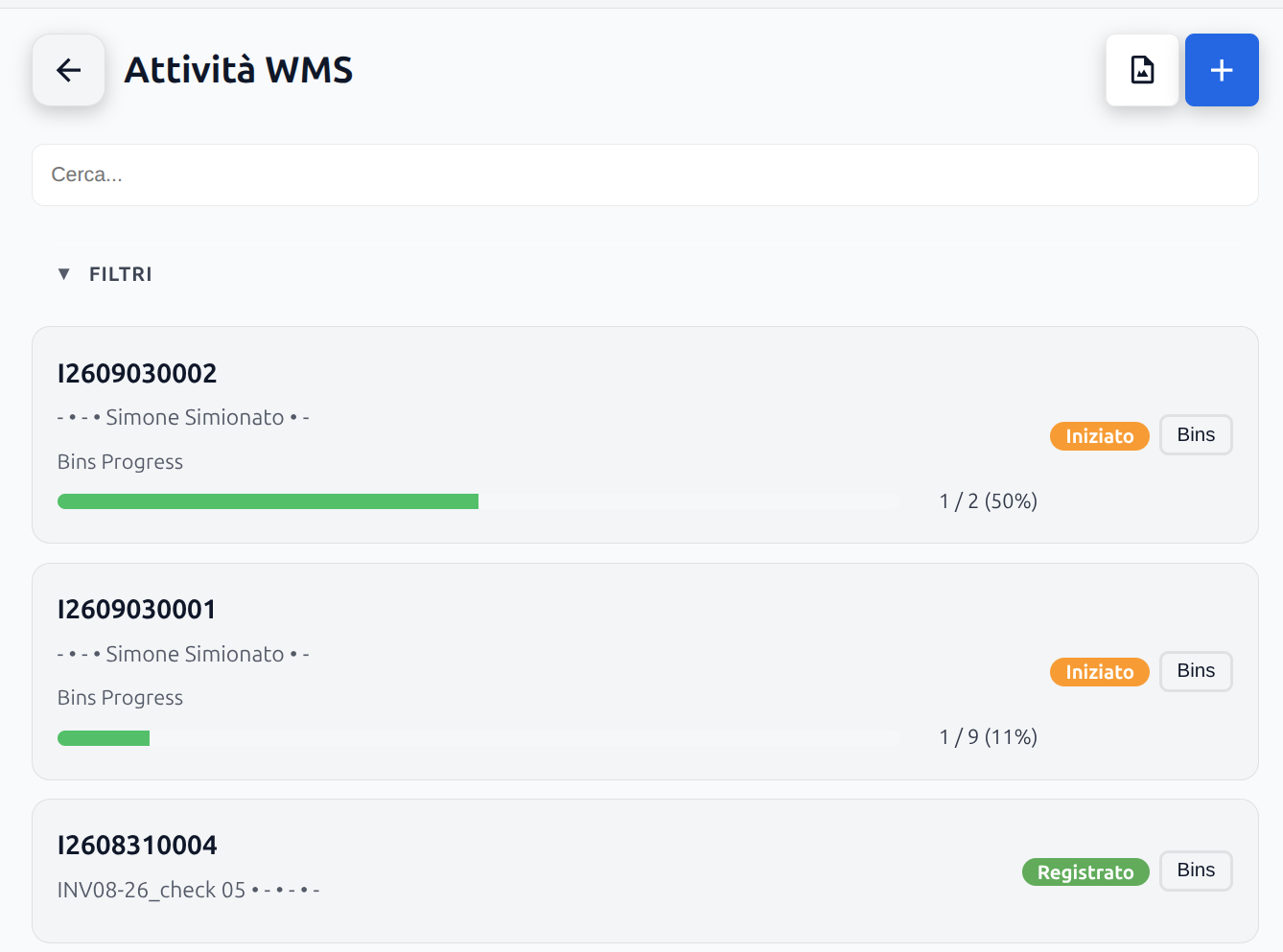
Task: Click the 1 / 9 (11%) progress text
Action: coord(989,737)
